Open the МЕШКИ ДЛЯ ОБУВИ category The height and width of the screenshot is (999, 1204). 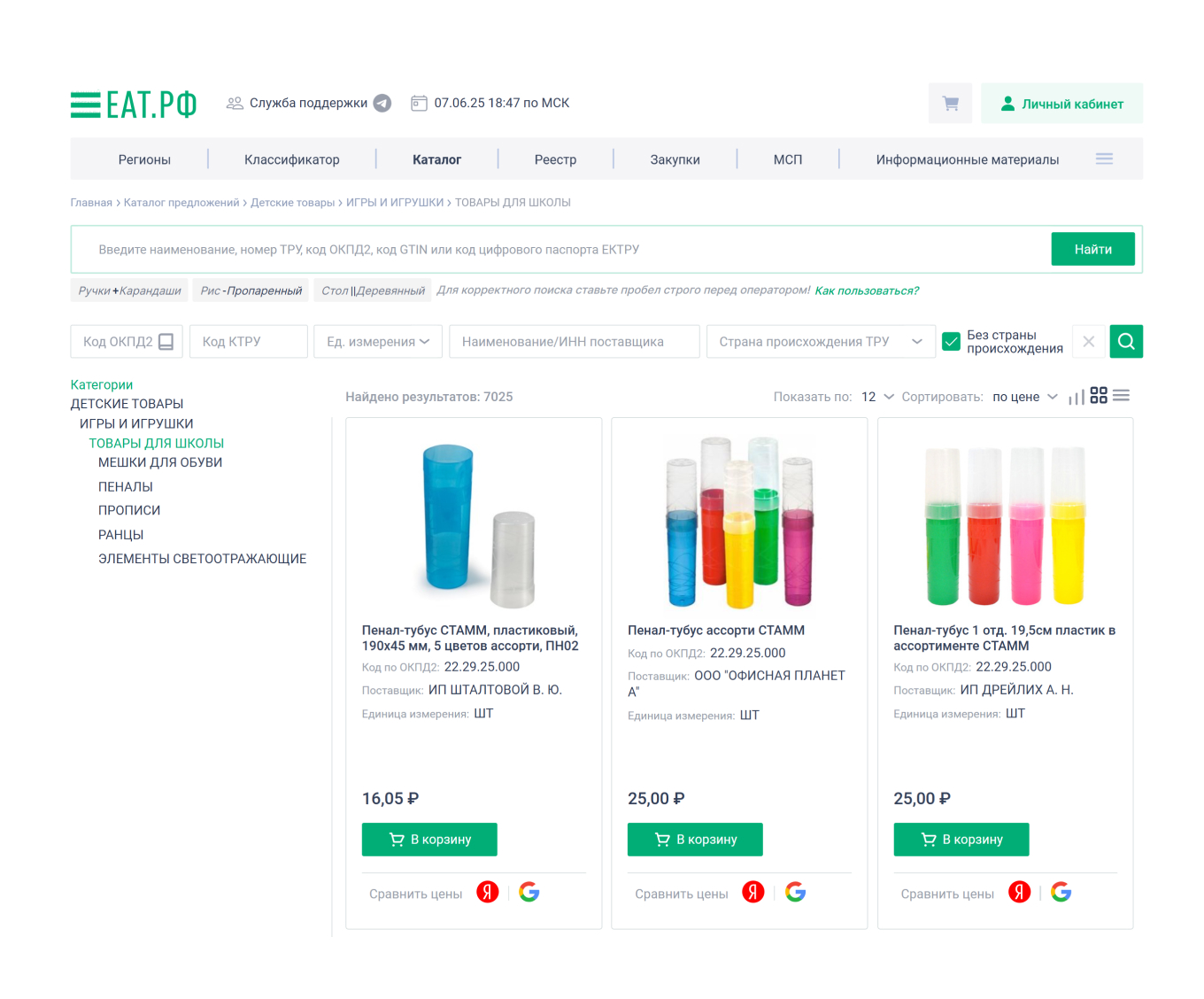(x=160, y=462)
